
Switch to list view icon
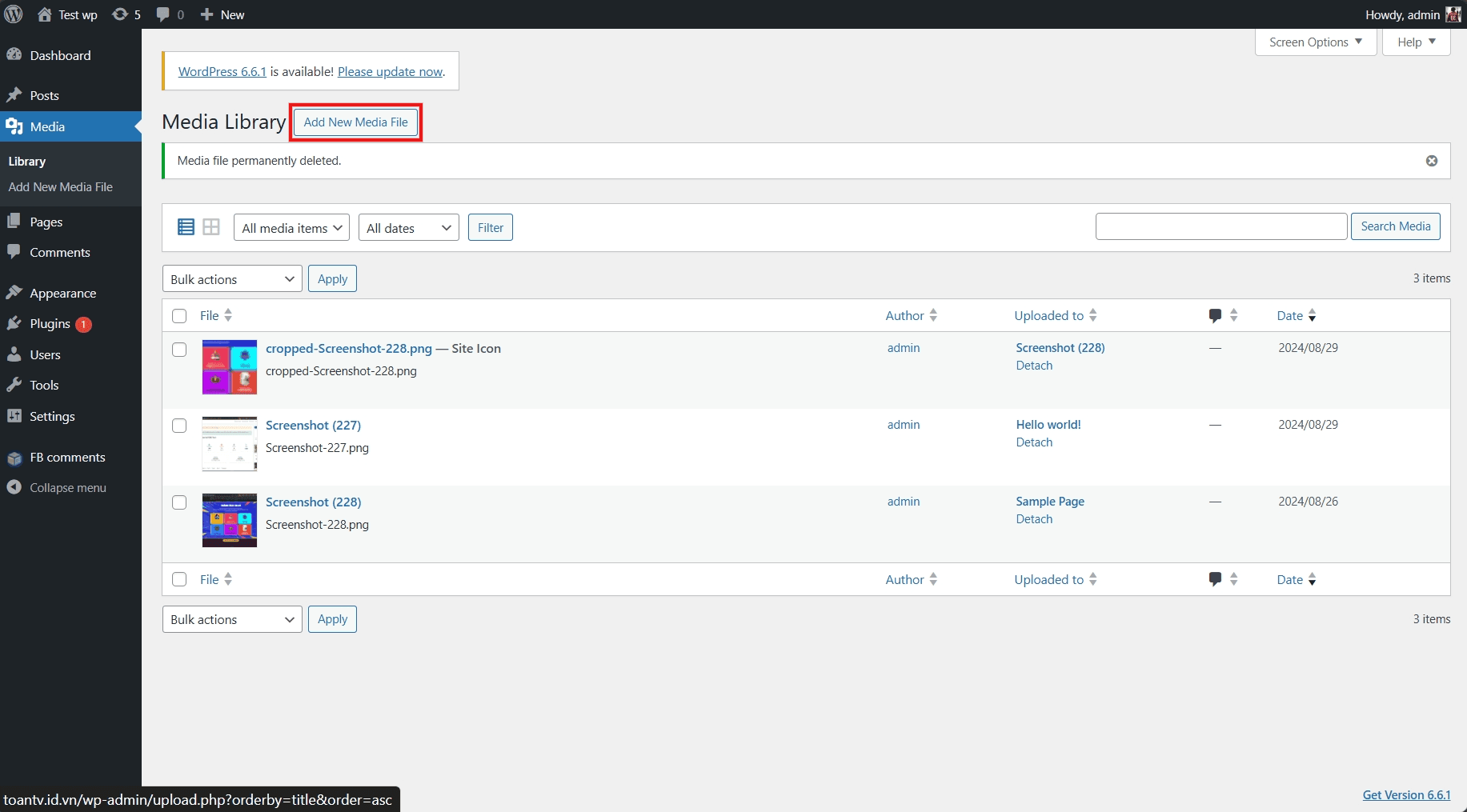click(x=186, y=226)
